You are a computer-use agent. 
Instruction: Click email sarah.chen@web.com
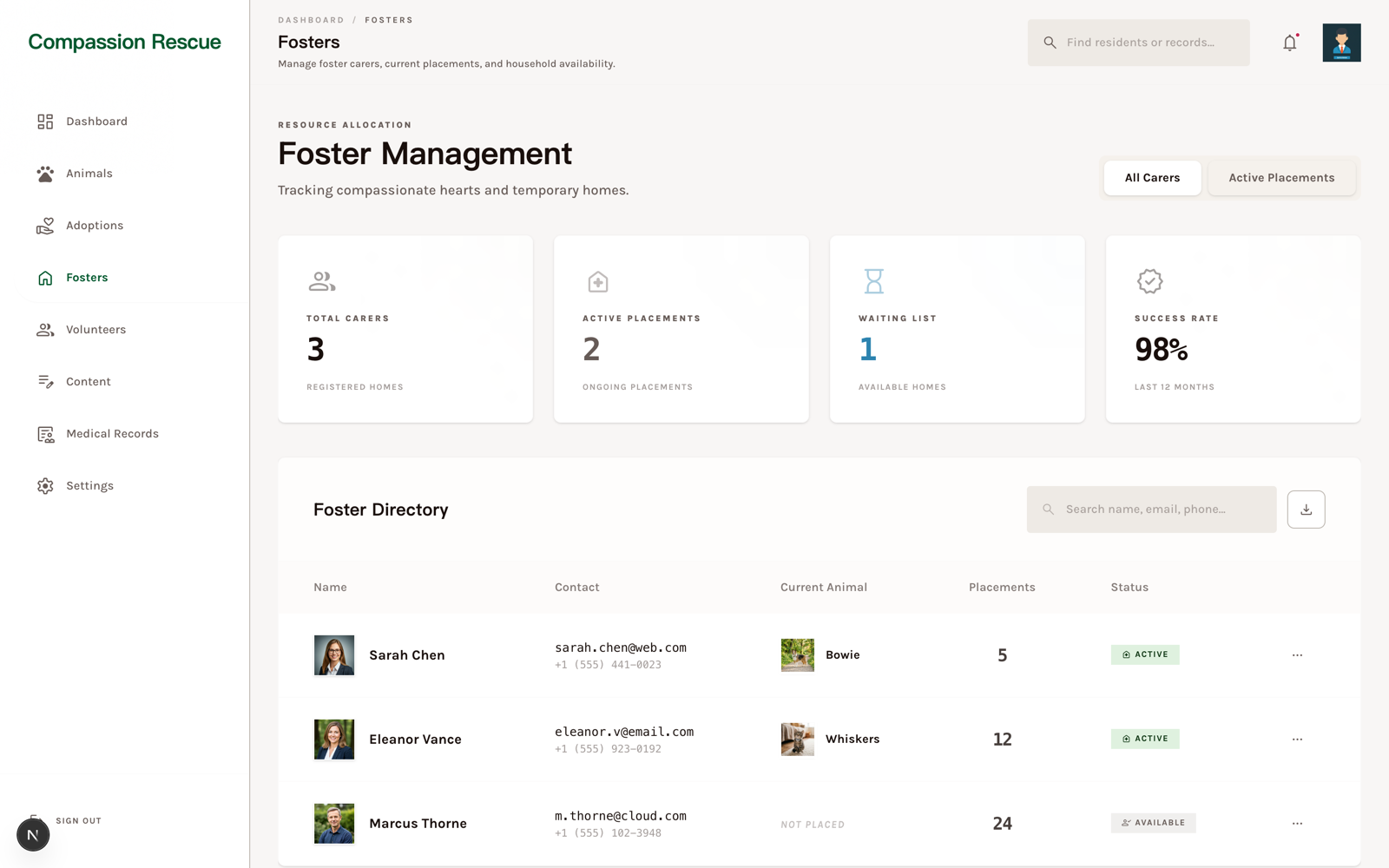coord(621,648)
